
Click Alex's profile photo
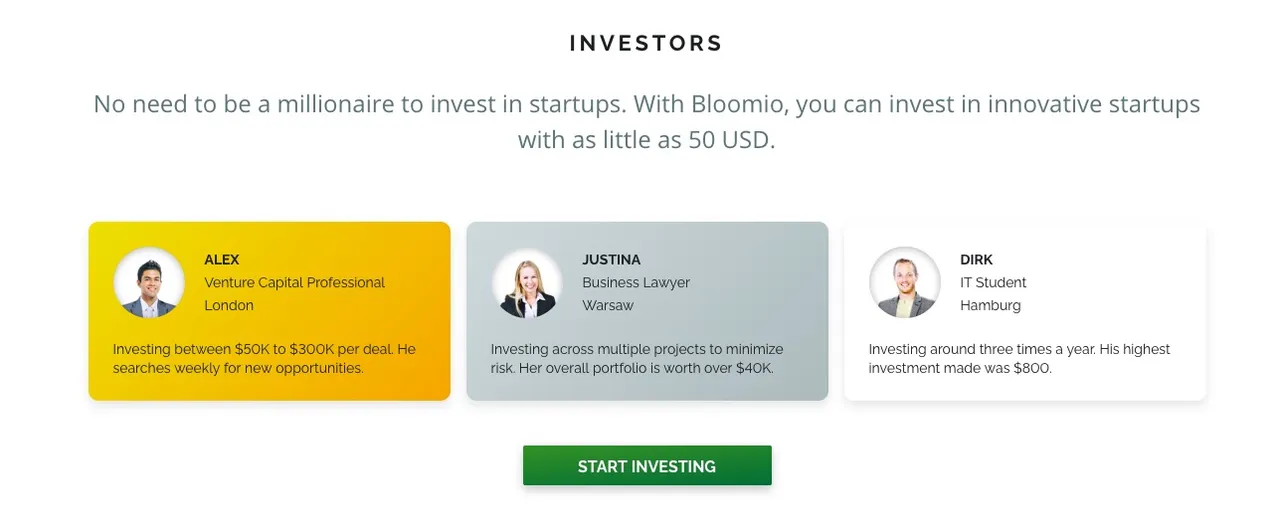click(149, 283)
